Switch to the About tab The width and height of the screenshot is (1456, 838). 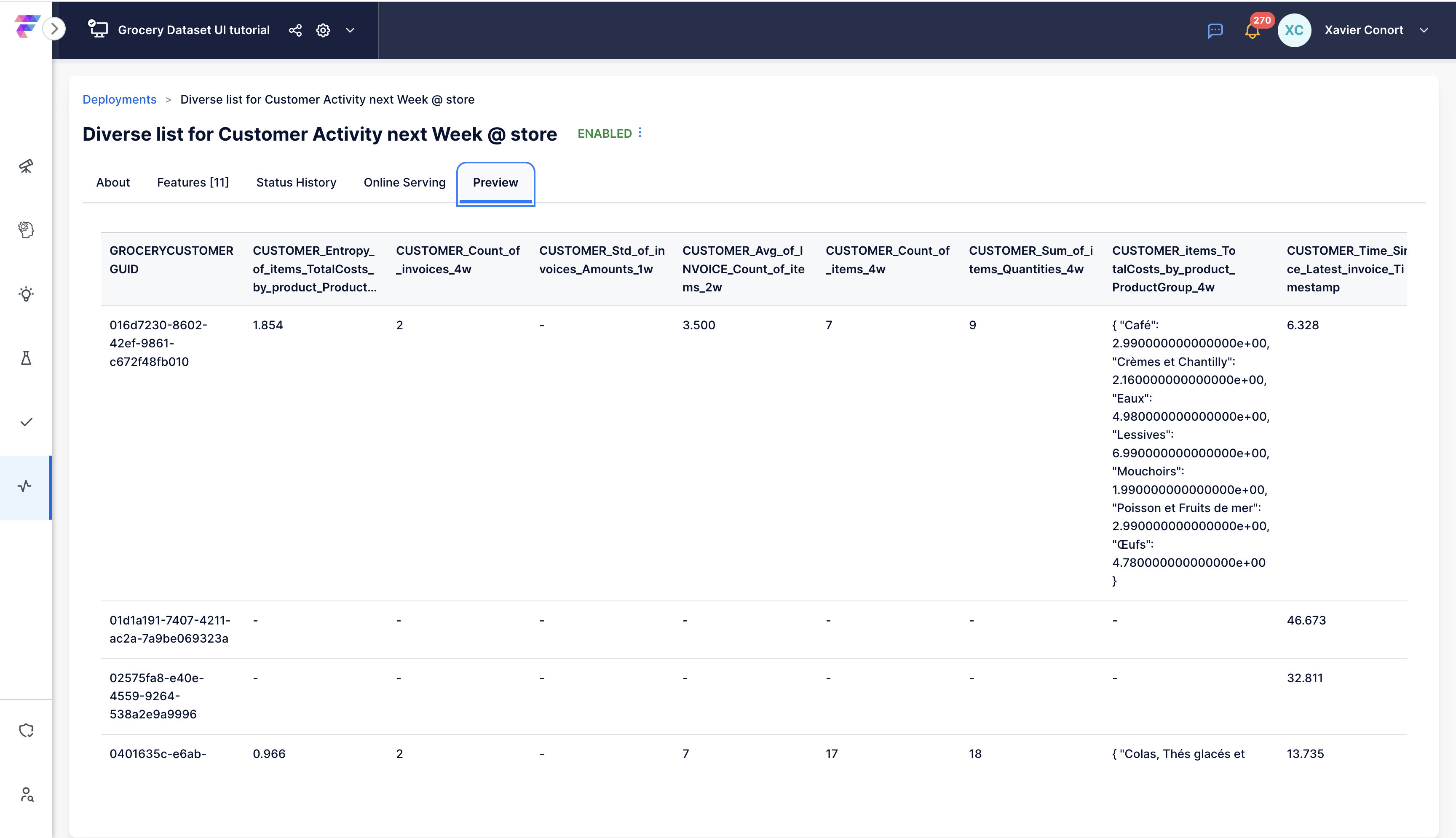(x=113, y=182)
